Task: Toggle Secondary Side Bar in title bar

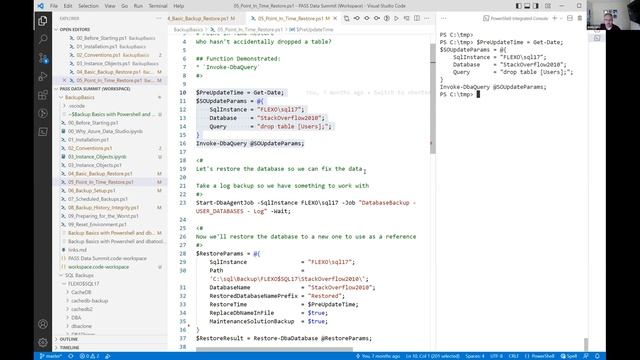Action: 536,6
